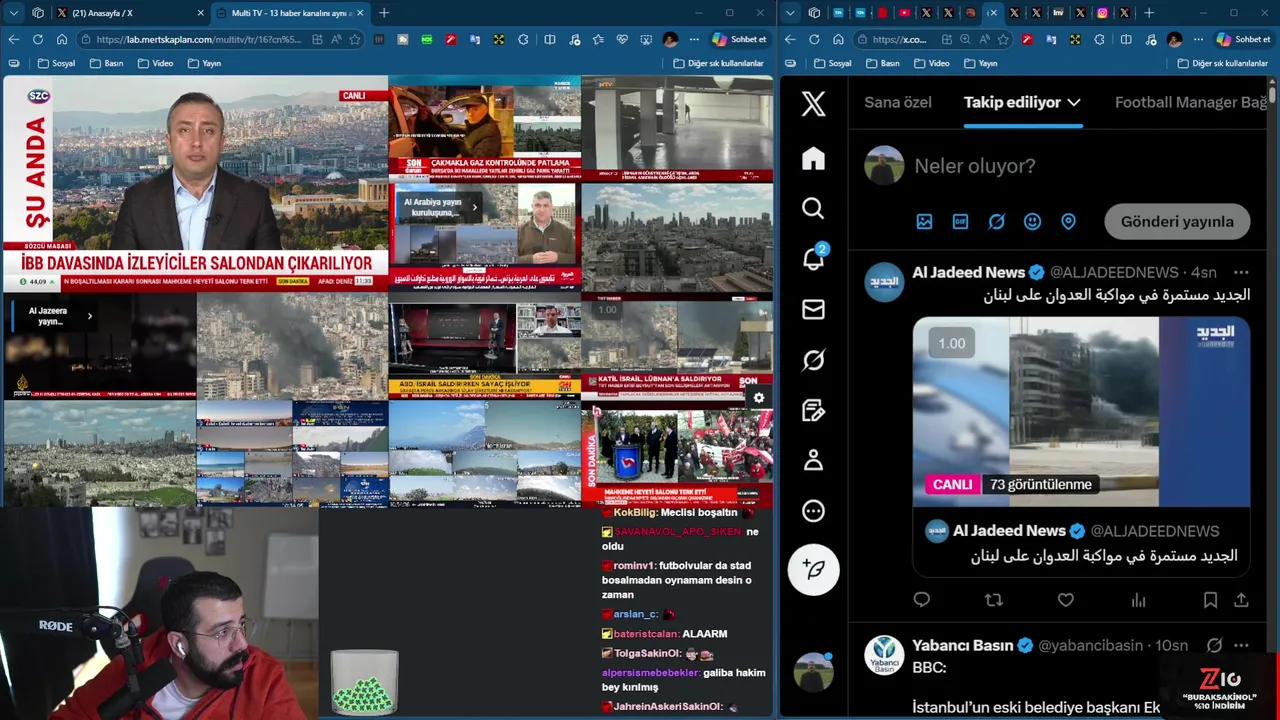The height and width of the screenshot is (720, 1280).
Task: Switch to YouTube tab in right browser
Action: pyautogui.click(x=904, y=13)
